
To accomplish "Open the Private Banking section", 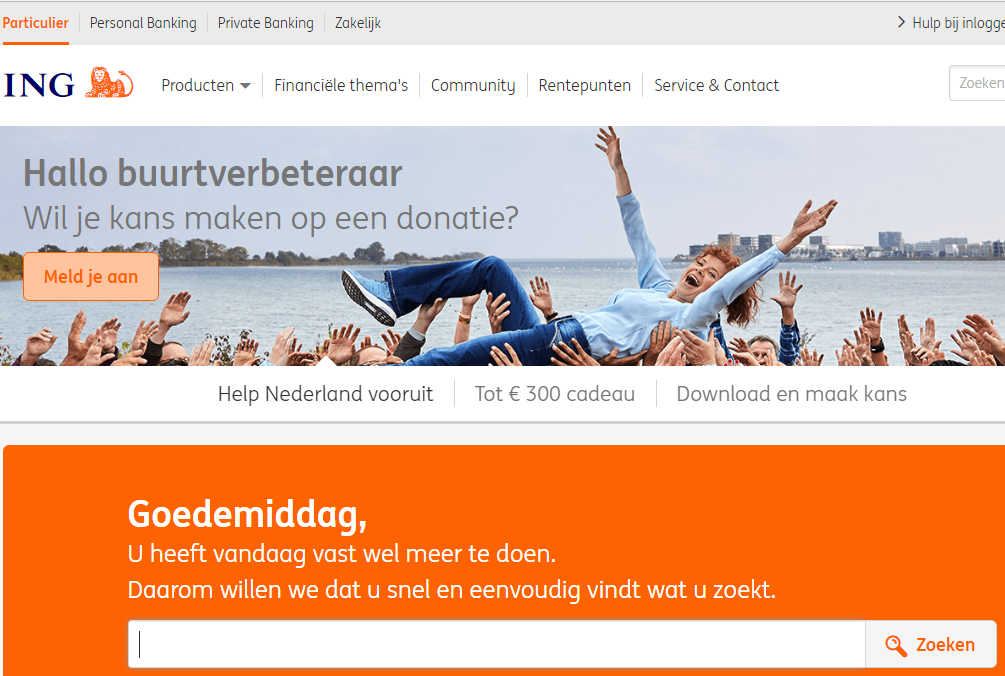I will [x=265, y=23].
